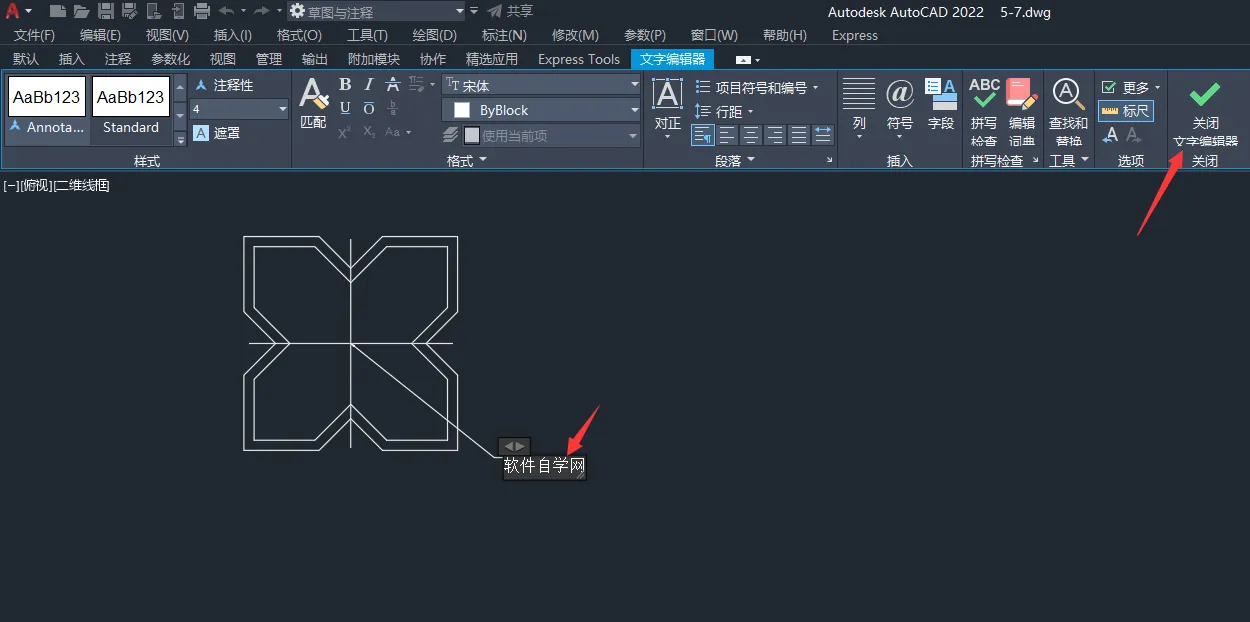Click the distribute paragraph icon

[823, 134]
